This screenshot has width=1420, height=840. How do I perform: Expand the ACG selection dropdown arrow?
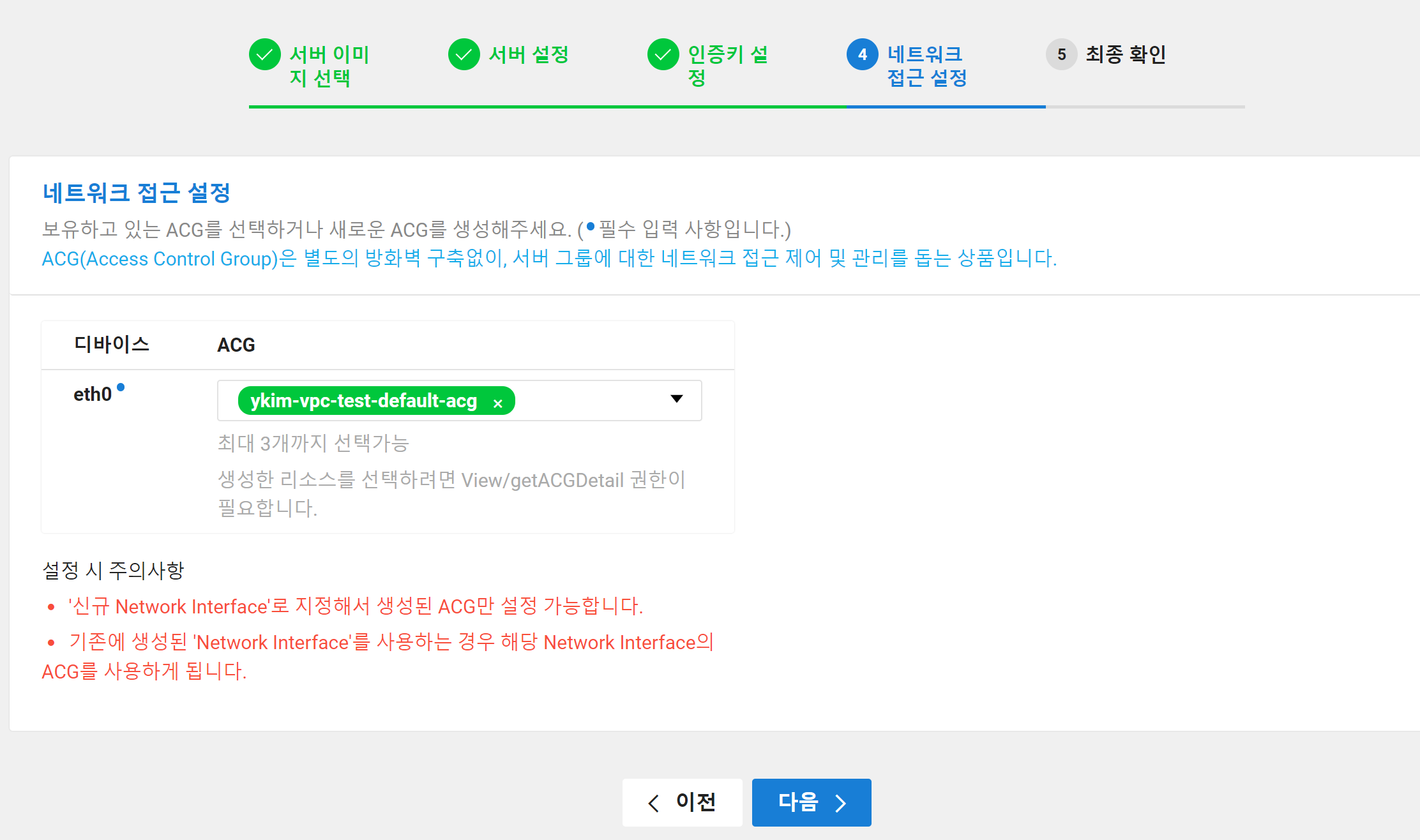point(677,400)
